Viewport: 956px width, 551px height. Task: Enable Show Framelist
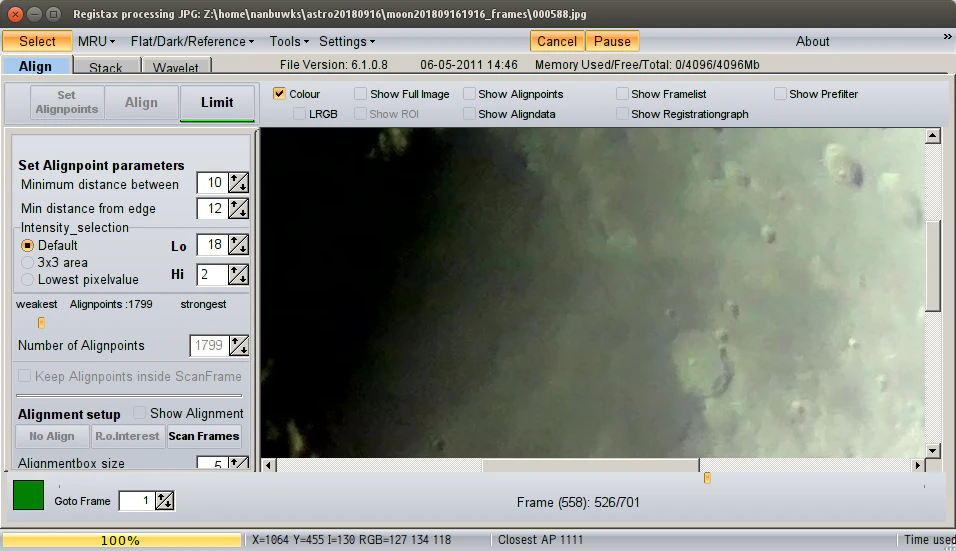pos(622,94)
